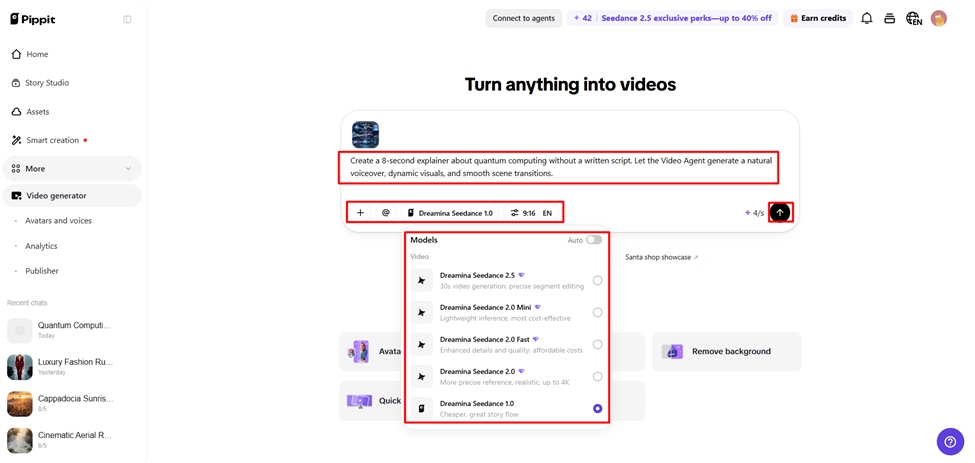Click the Dreamina Seedance 1.0 model icon
The width and height of the screenshot is (975, 463).
[x=422, y=409]
